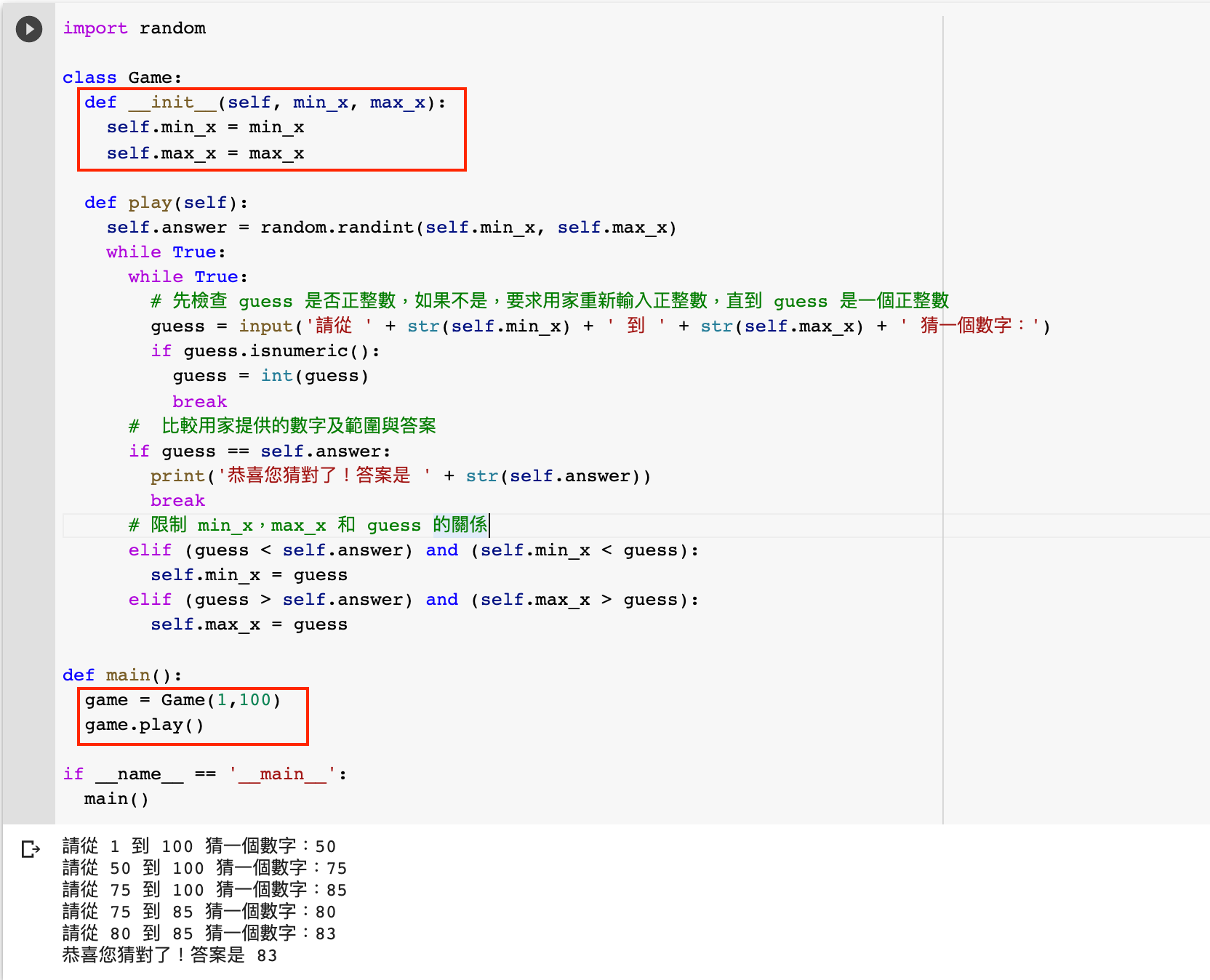Click the 'game.play()' call line

[x=144, y=725]
